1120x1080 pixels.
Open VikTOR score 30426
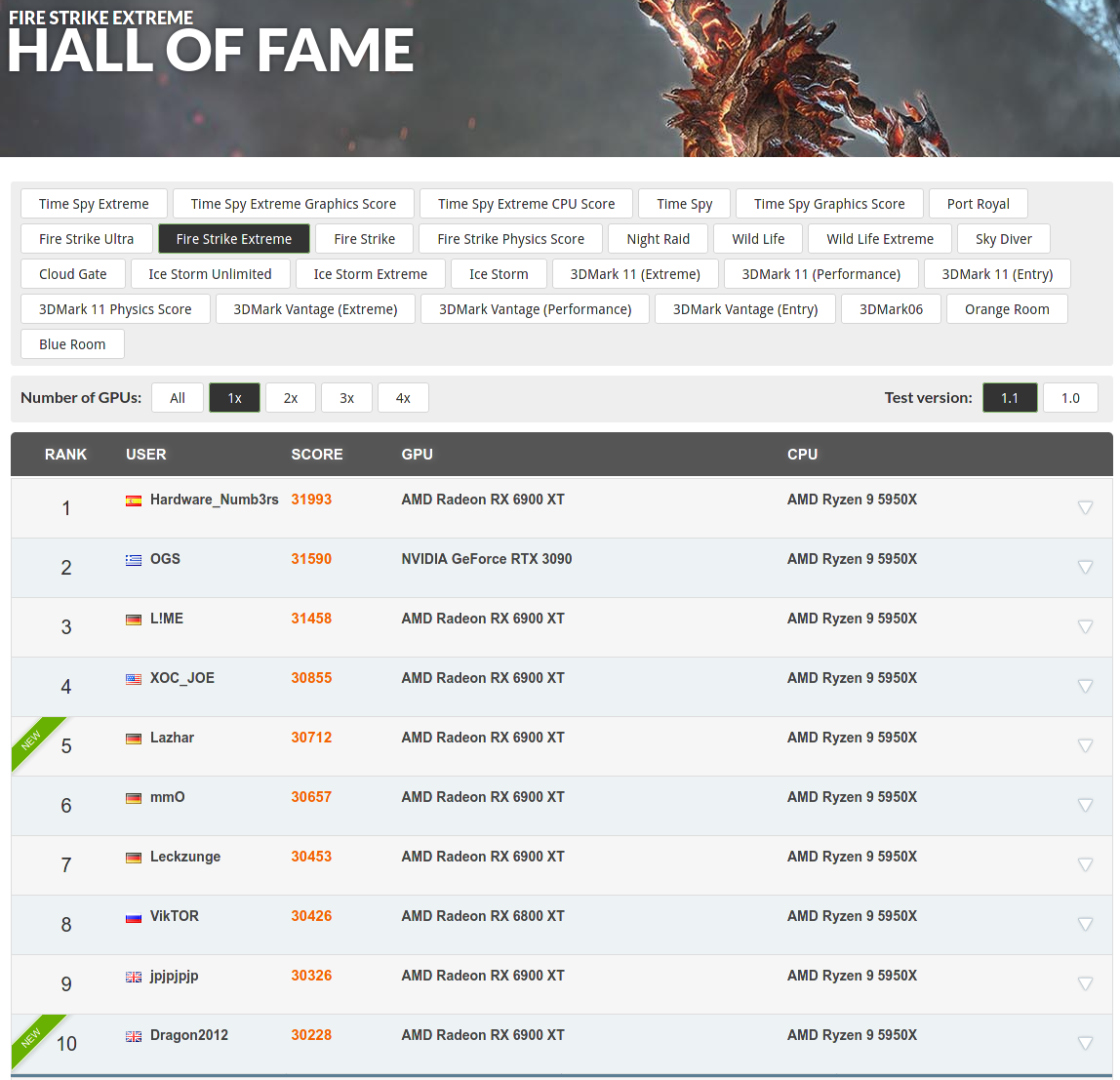311,916
